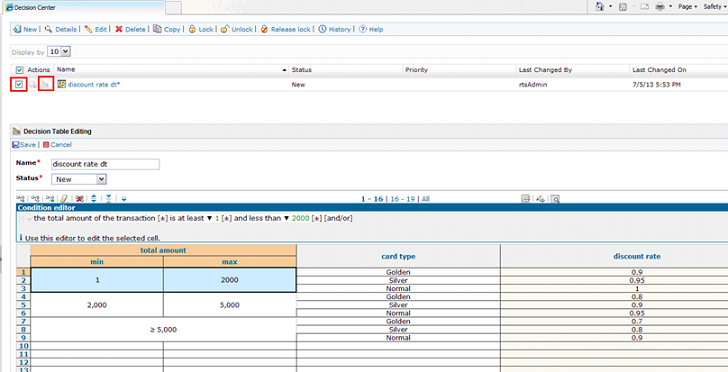Uncheck the discount rate dt row checkbox
The image size is (728, 372).
coord(19,85)
